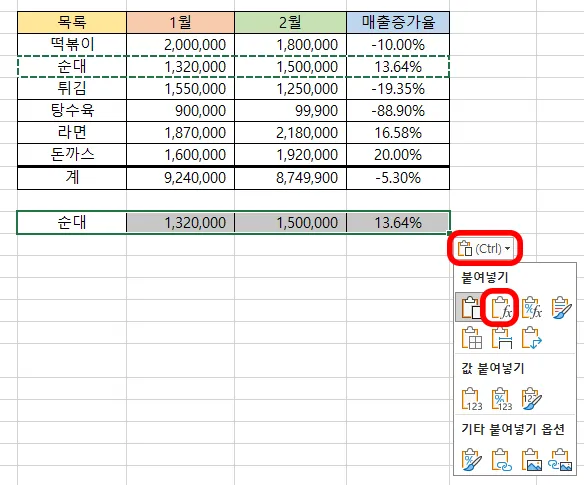Click the 2,000,000 cell

click(x=181, y=45)
